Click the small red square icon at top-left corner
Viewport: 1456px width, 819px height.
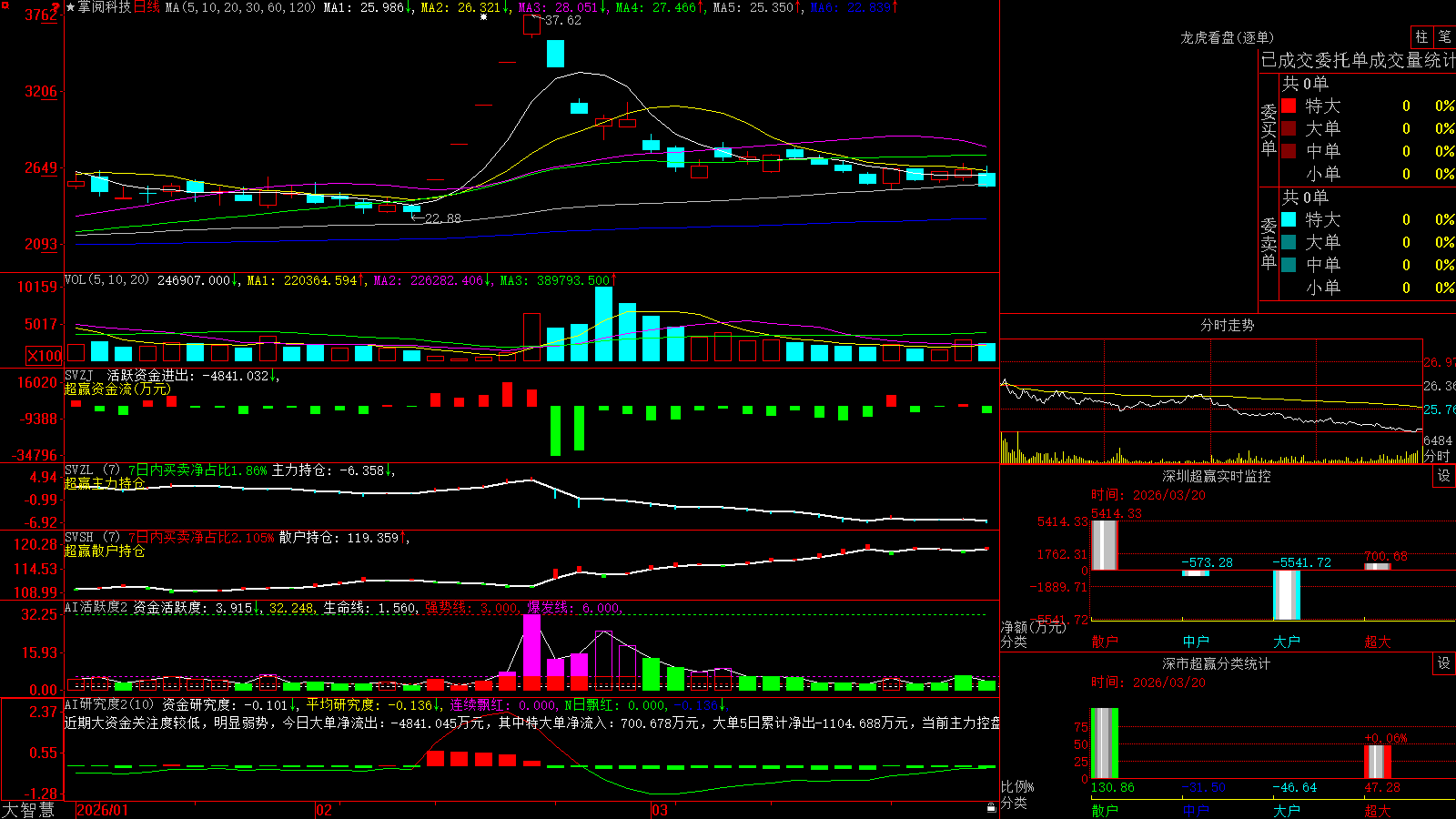click(x=5, y=4)
